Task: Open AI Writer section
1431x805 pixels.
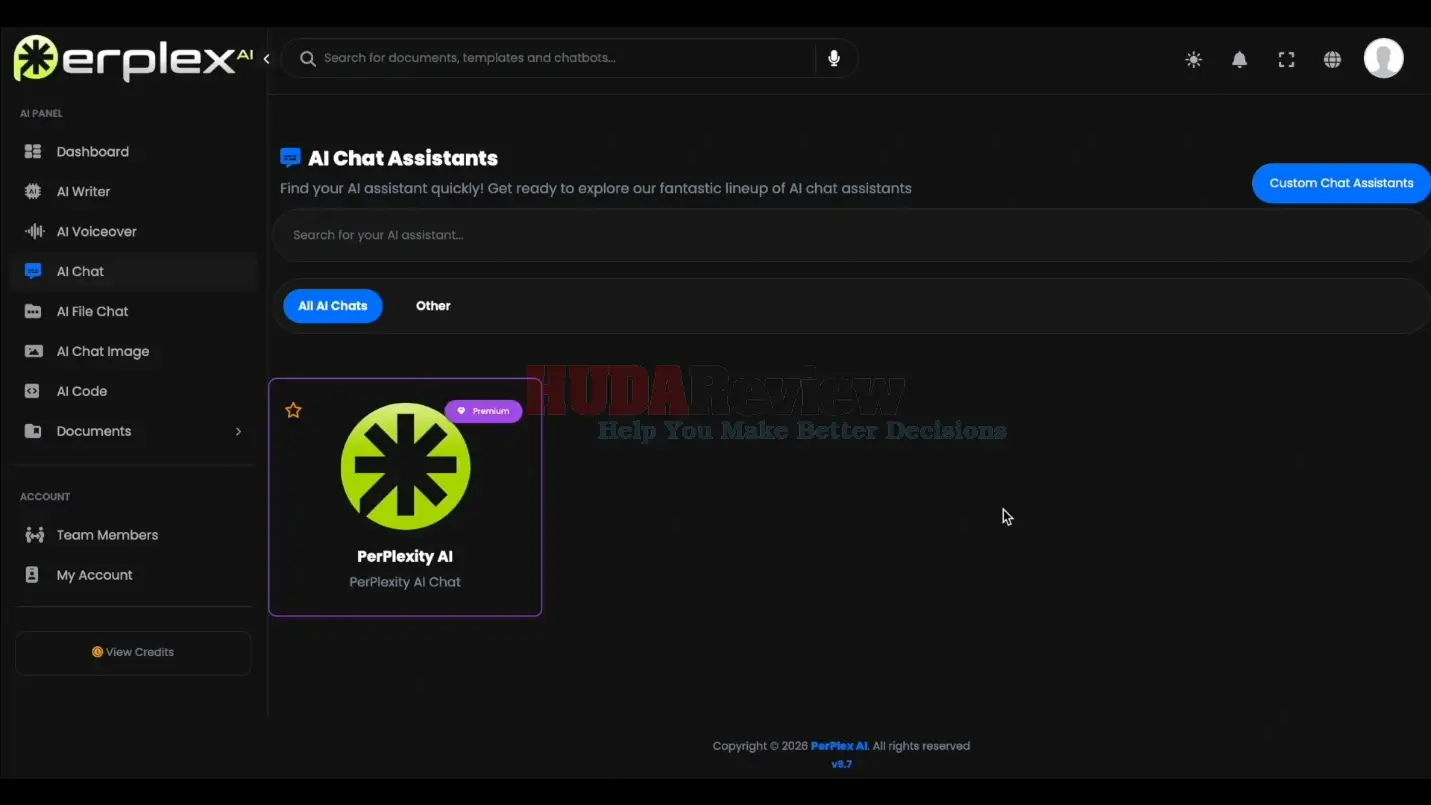Action: (83, 191)
